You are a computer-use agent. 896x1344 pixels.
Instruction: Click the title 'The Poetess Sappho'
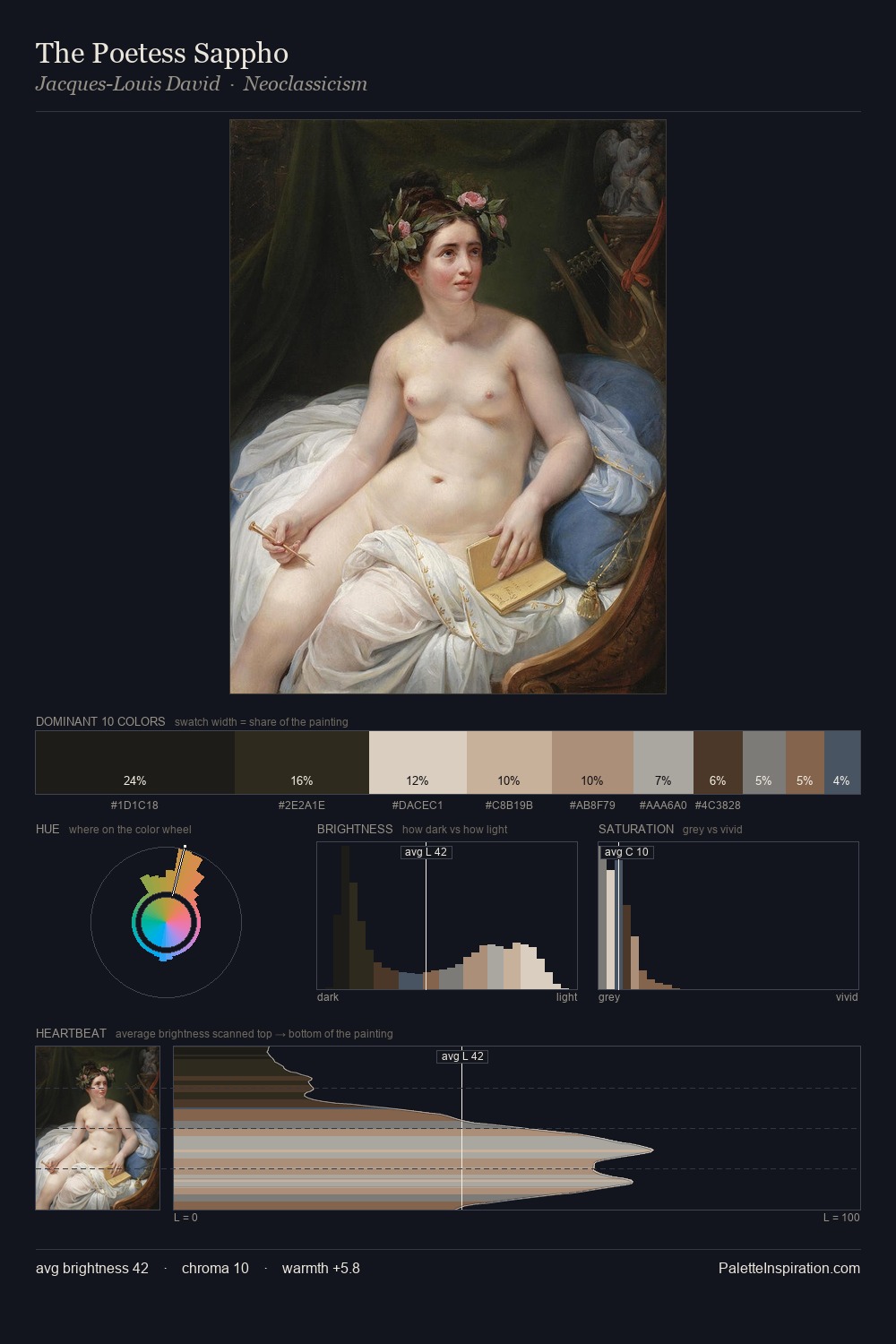pos(162,53)
